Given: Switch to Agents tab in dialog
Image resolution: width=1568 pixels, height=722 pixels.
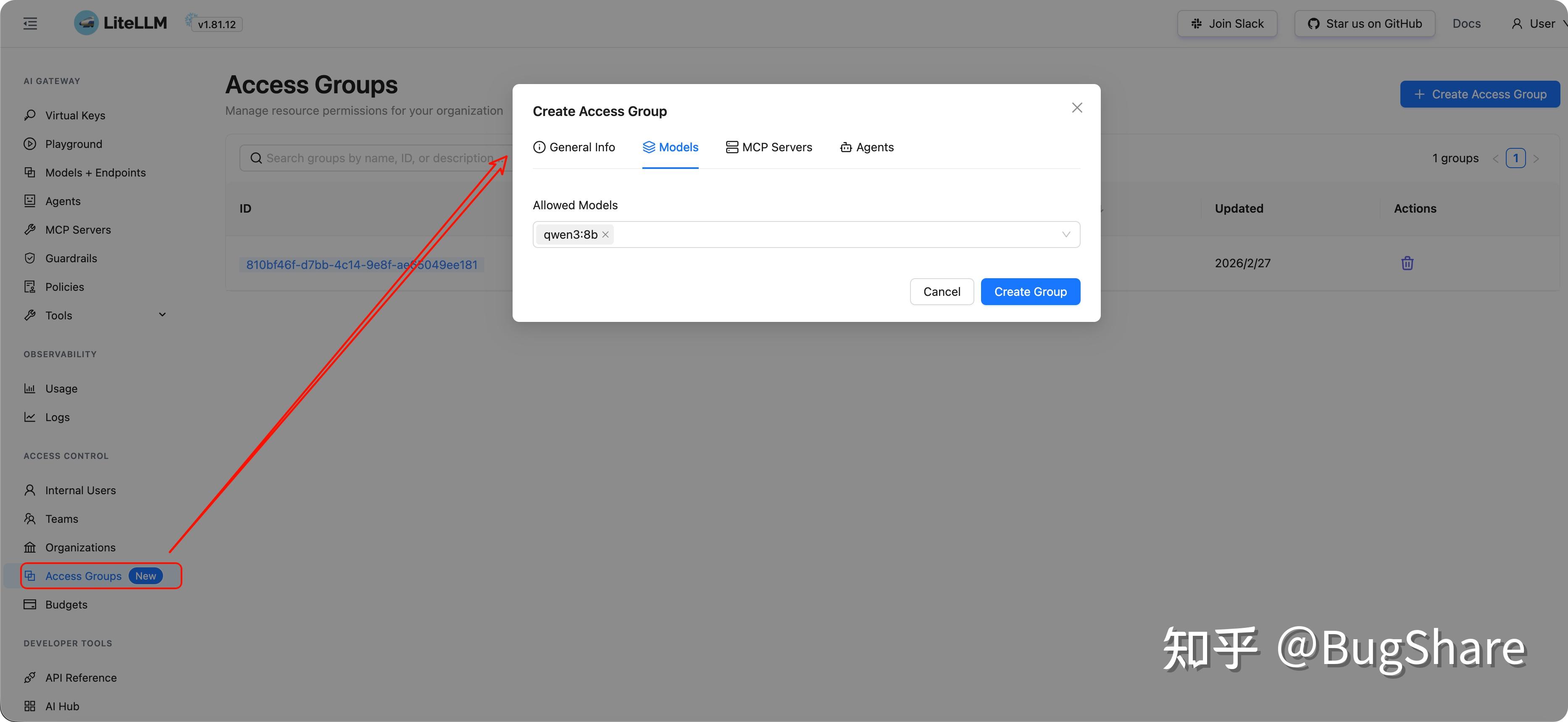Looking at the screenshot, I should click(867, 148).
